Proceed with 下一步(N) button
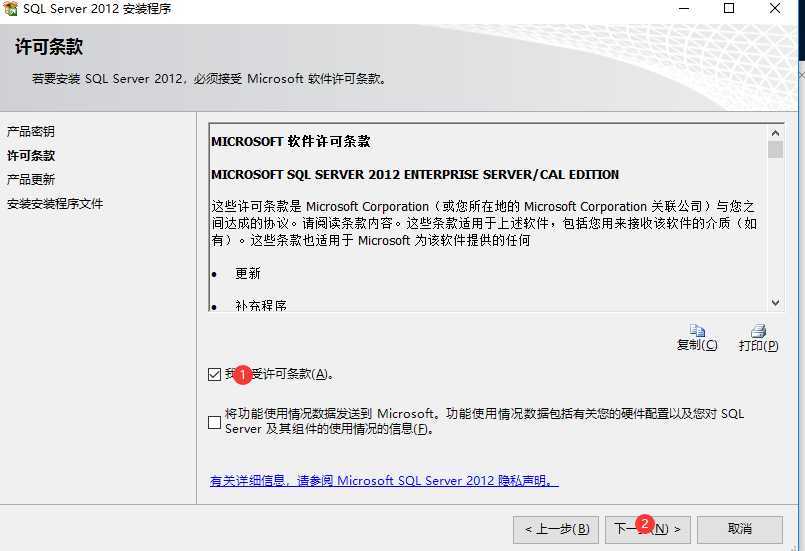This screenshot has width=805, height=551. tap(647, 529)
